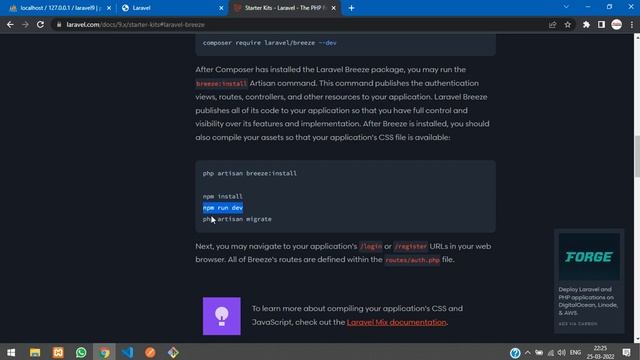Click the share page icon
Screen dimensions: 640x360
click(552, 24)
